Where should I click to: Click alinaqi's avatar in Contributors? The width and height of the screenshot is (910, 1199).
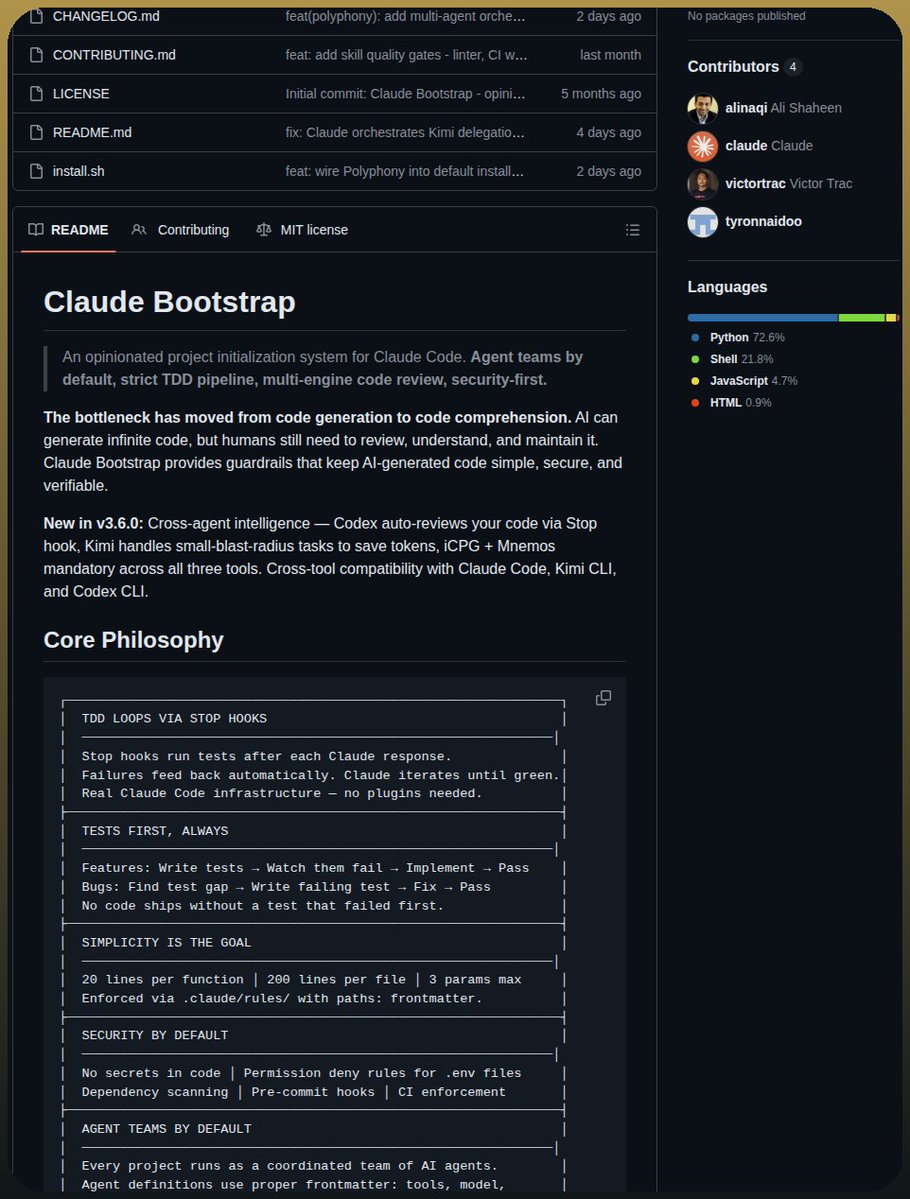coord(702,109)
